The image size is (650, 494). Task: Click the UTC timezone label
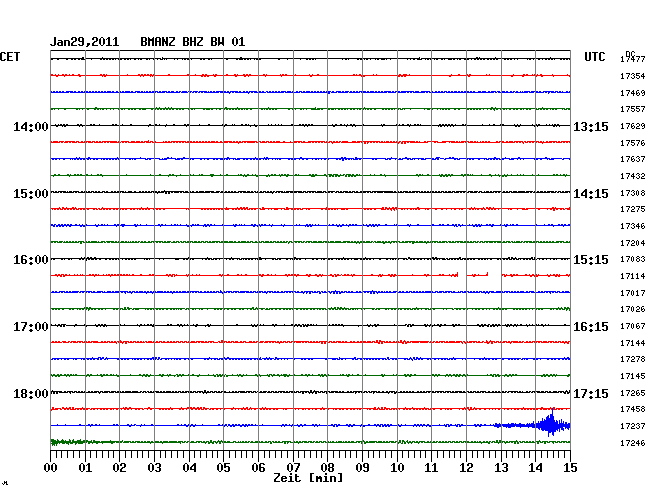tap(595, 57)
